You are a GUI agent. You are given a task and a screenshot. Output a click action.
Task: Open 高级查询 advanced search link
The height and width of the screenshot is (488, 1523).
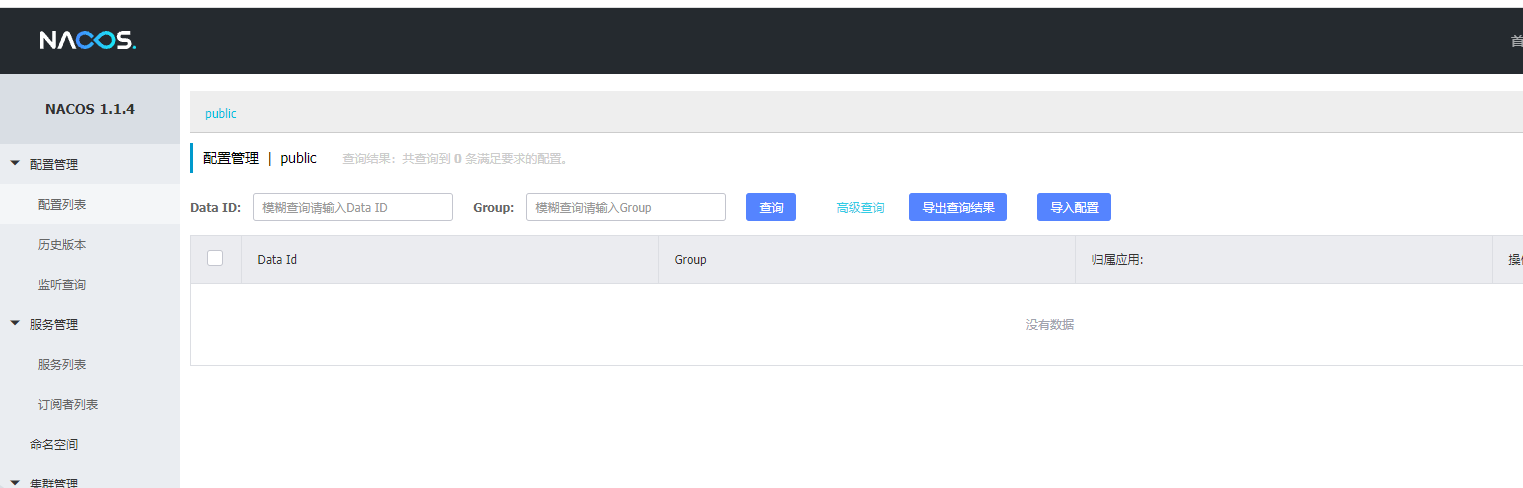860,208
